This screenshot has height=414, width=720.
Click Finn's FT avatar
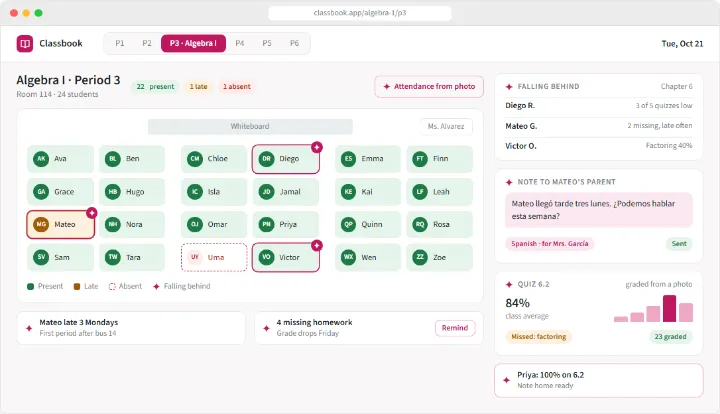tap(420, 159)
